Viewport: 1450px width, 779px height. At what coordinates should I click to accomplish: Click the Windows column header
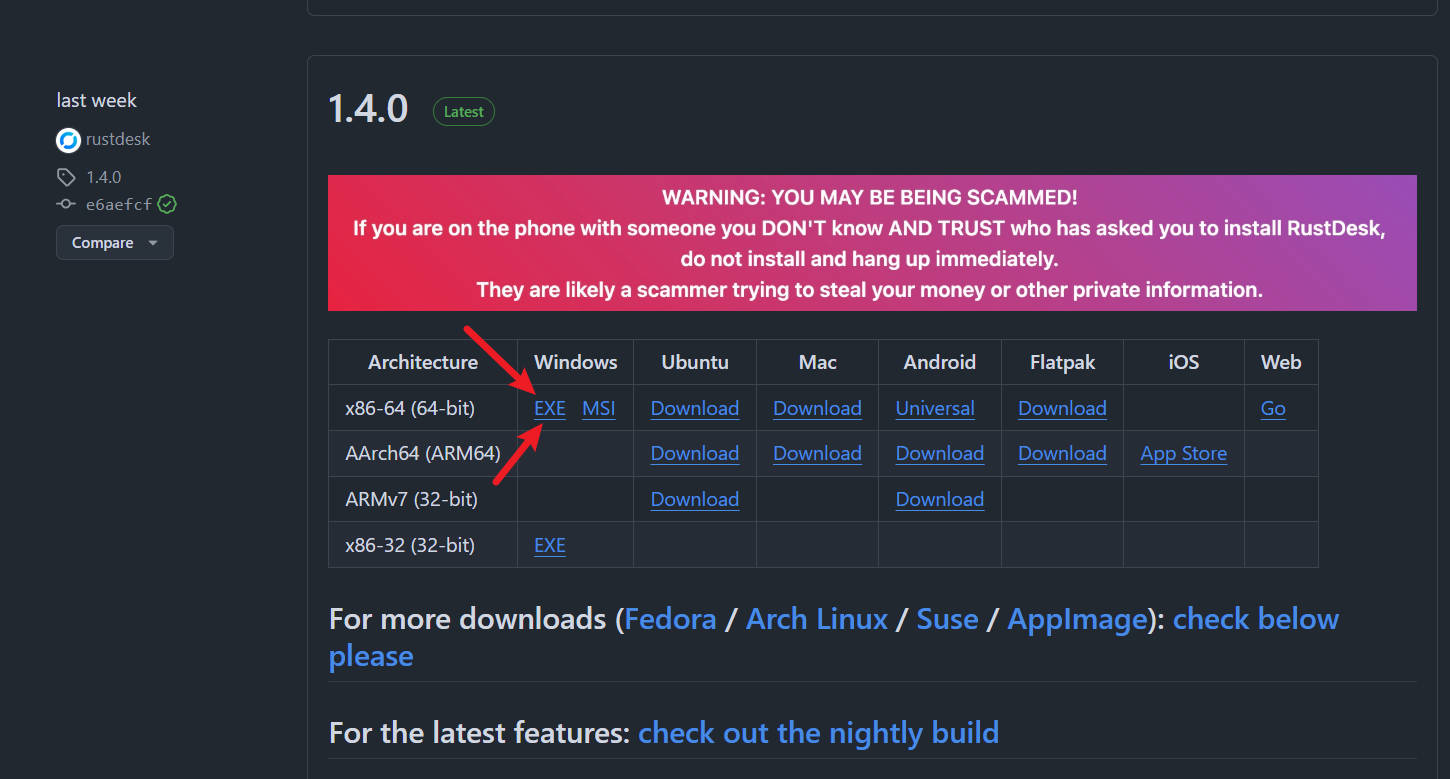pos(576,362)
